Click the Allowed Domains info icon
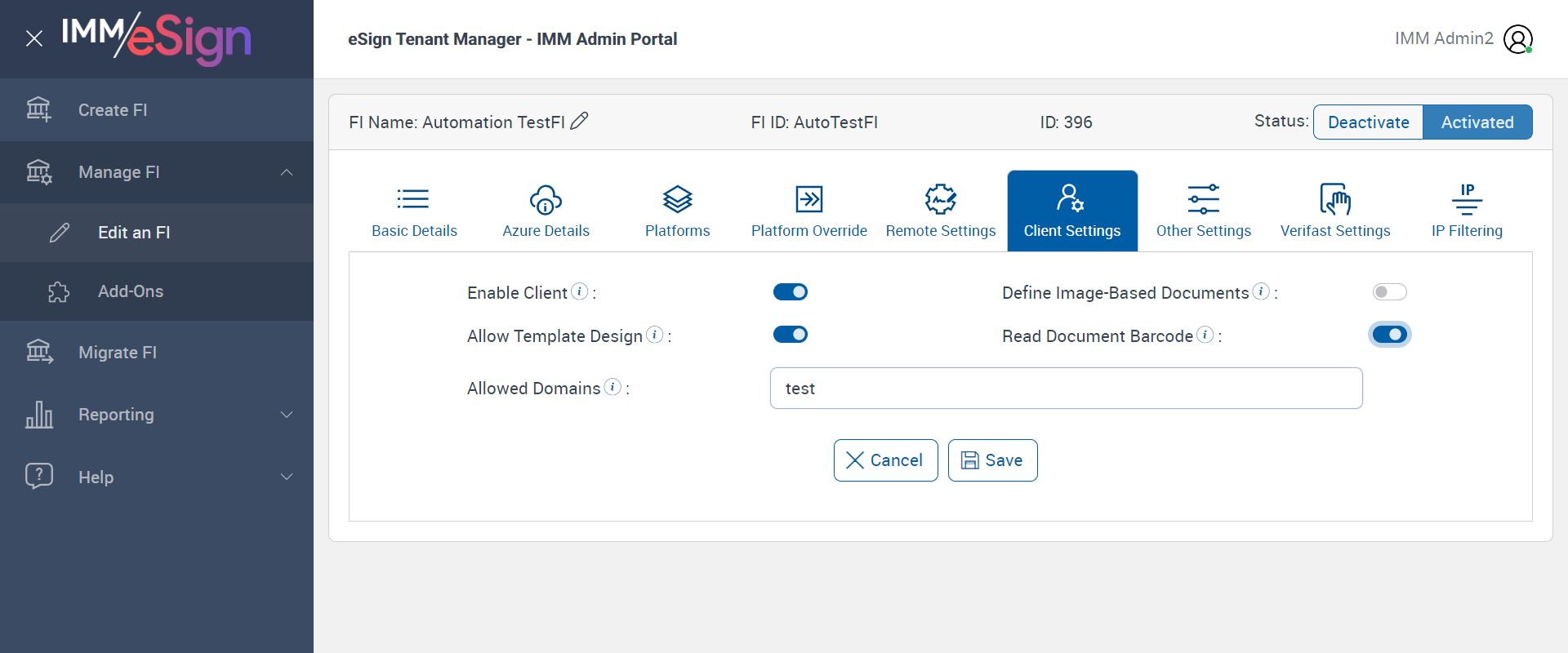 click(612, 387)
